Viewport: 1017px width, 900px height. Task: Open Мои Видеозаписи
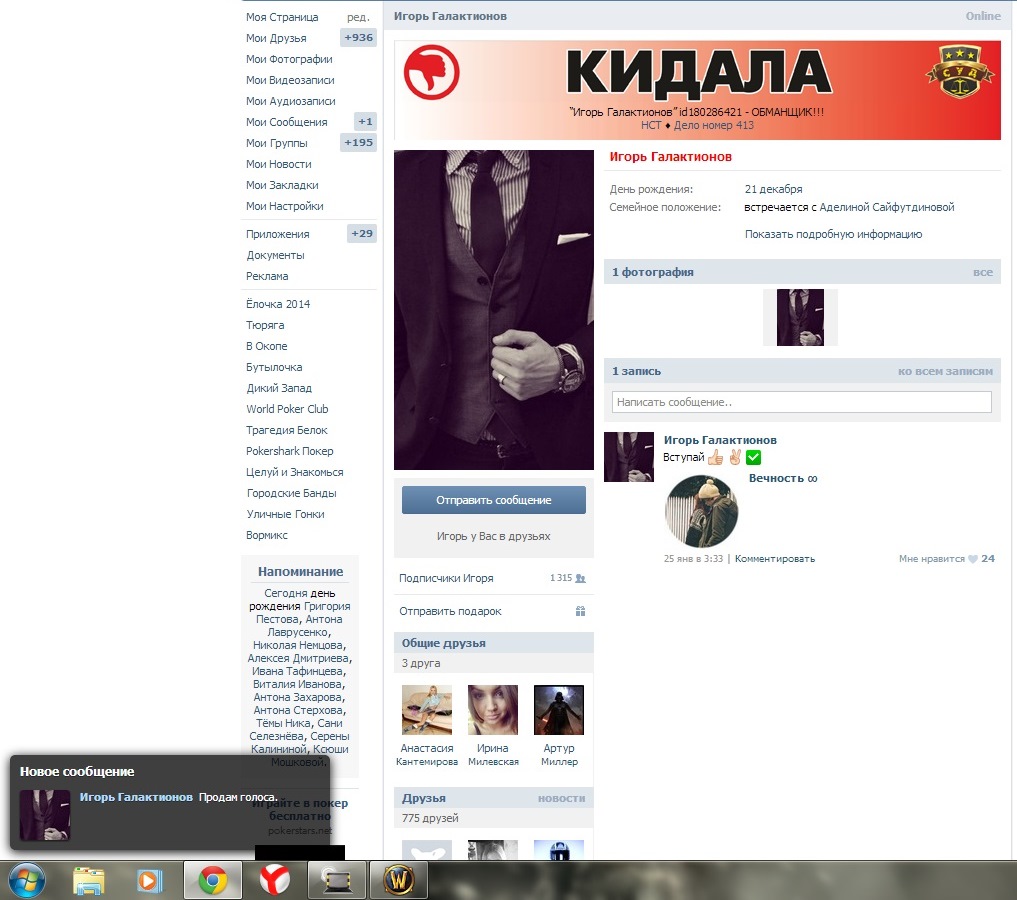point(291,80)
